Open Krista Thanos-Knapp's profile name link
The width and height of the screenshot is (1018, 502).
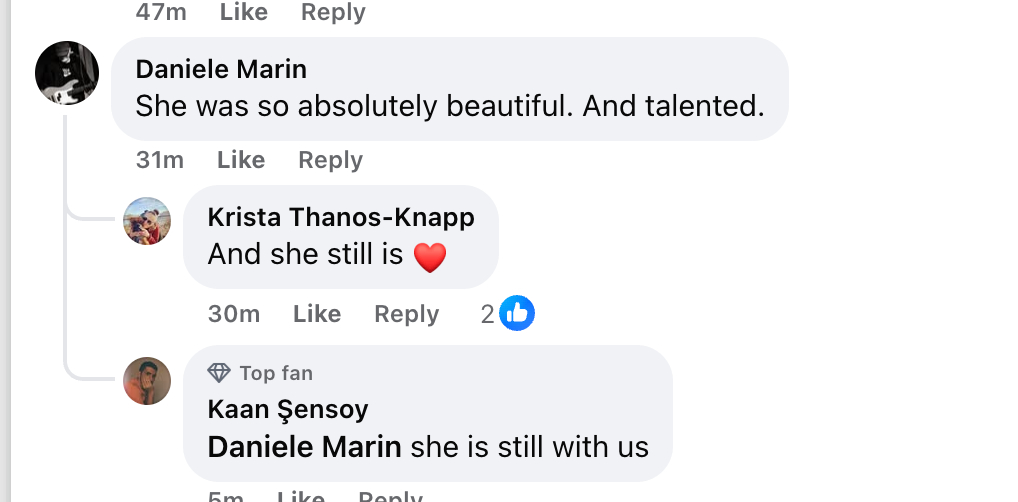(341, 217)
